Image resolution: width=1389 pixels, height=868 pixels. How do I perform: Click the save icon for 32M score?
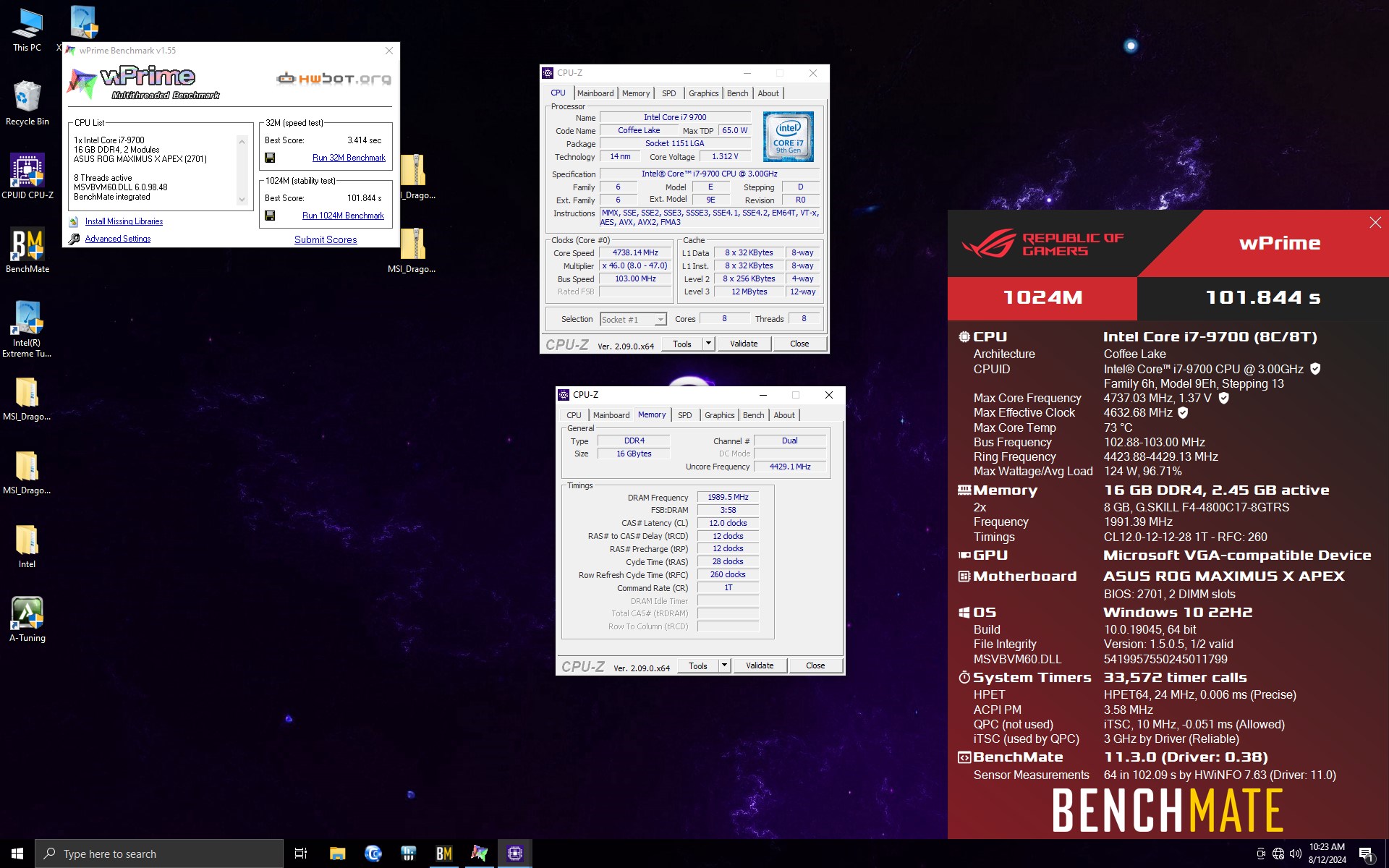[270, 158]
